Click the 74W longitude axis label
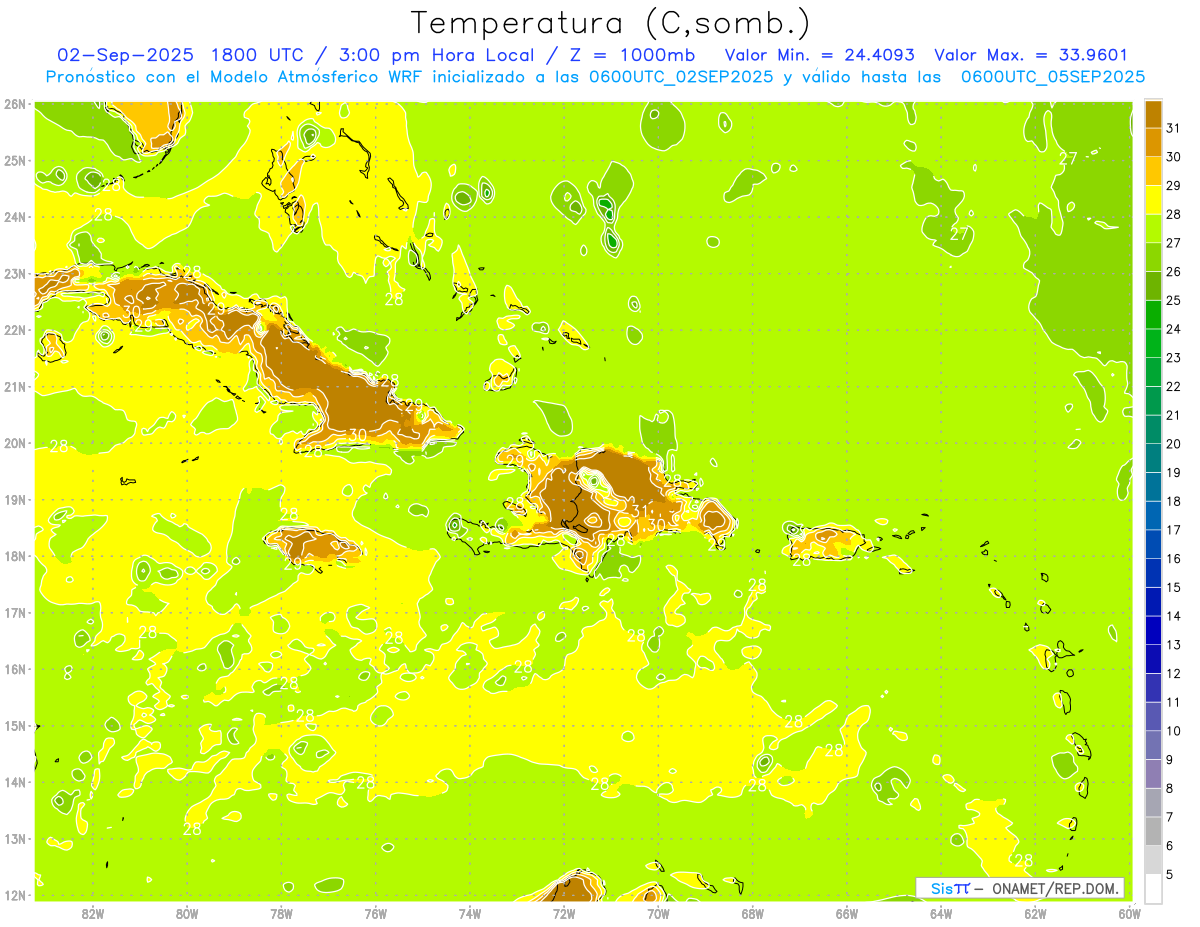The image size is (1200, 927). click(470, 913)
